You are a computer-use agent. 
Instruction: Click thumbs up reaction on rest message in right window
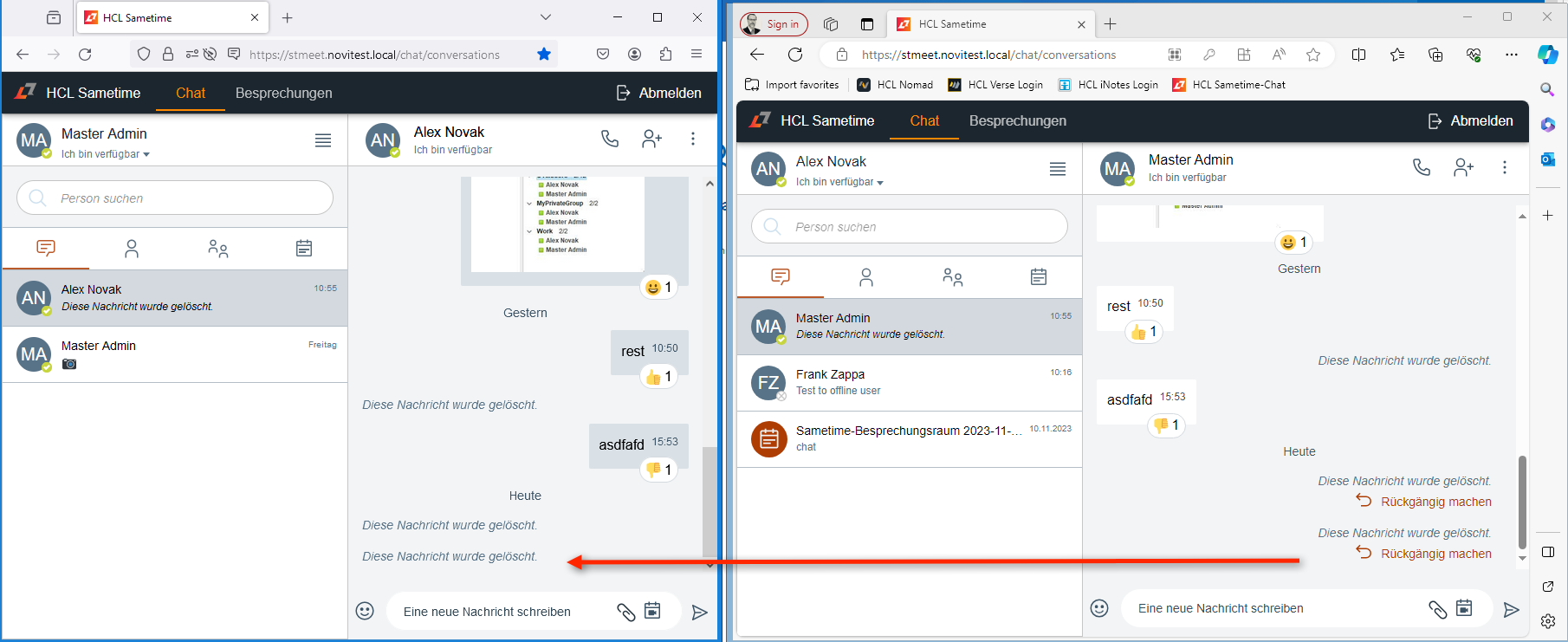(x=1144, y=331)
